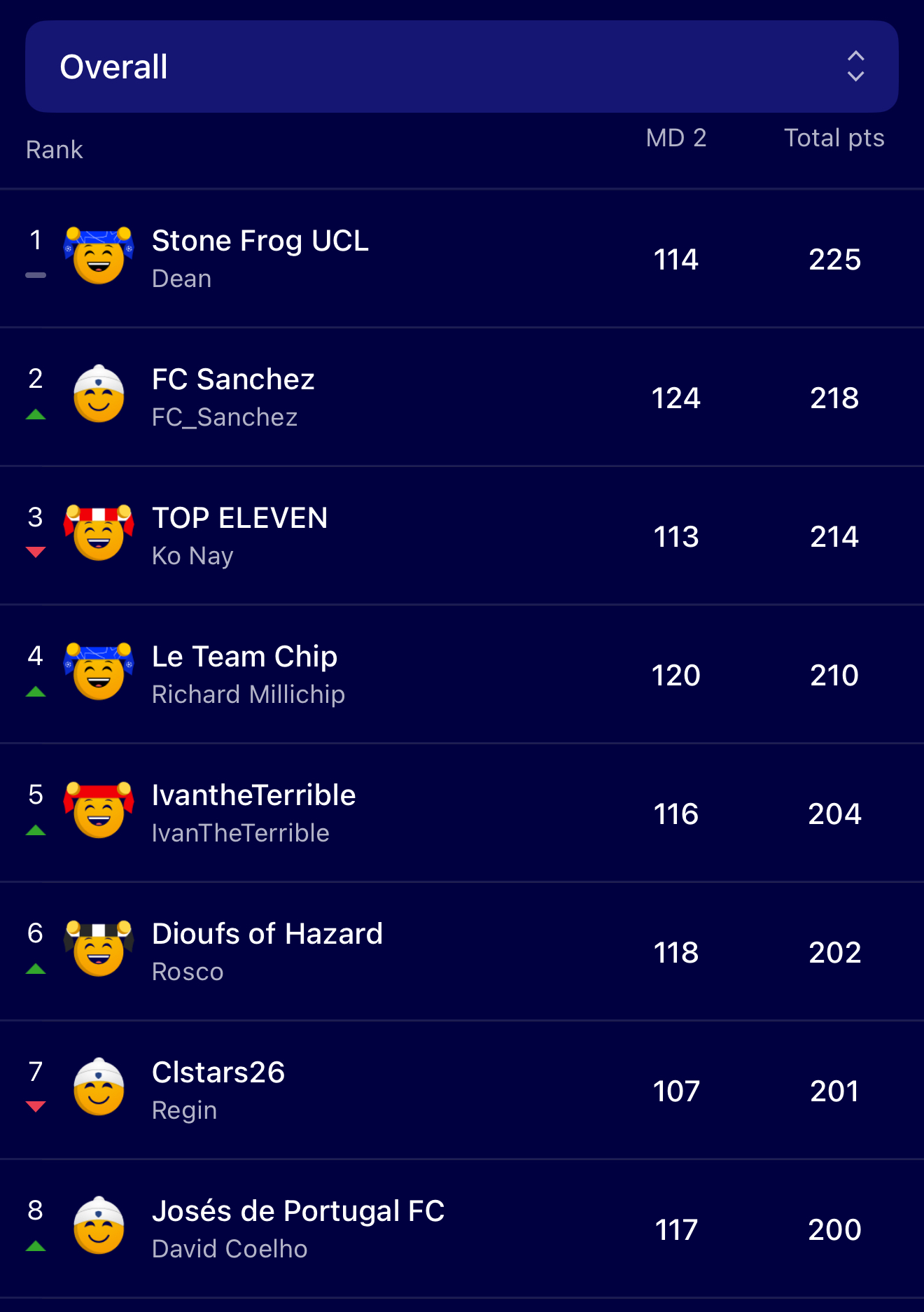
Task: Tap Le Team Chip blue scarf avatar
Action: click(99, 671)
